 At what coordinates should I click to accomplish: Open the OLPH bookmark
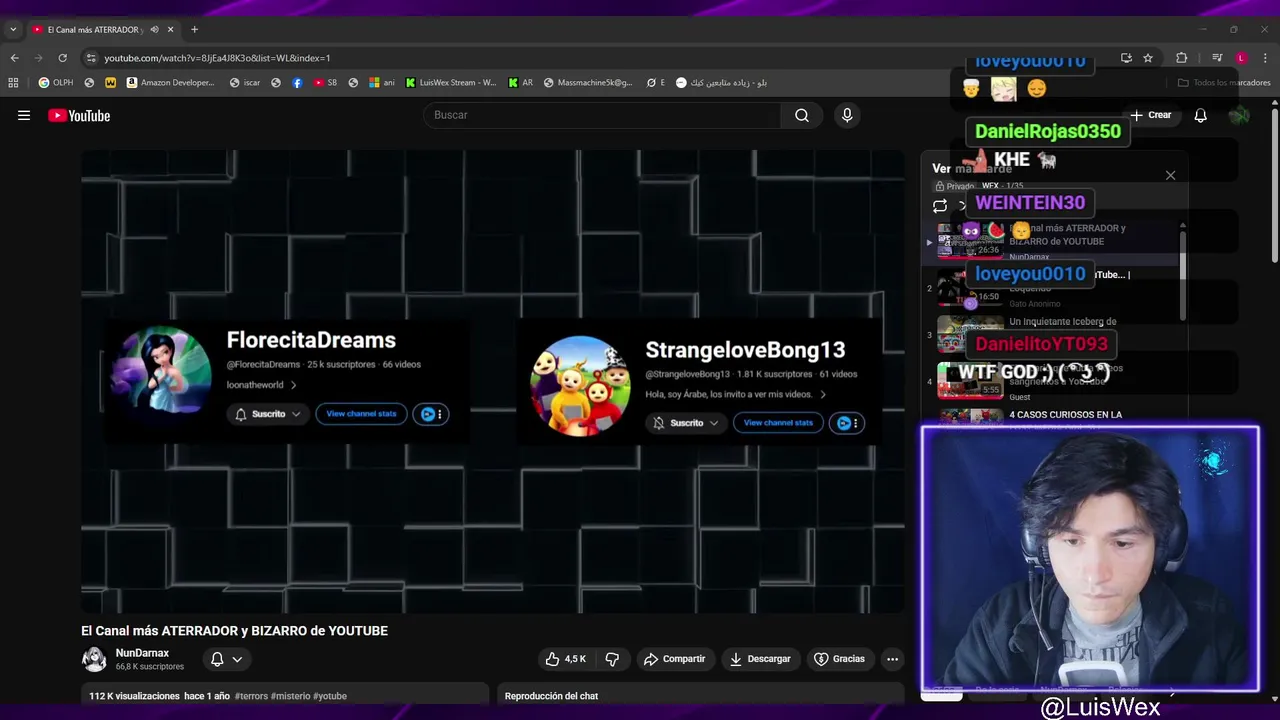[56, 83]
